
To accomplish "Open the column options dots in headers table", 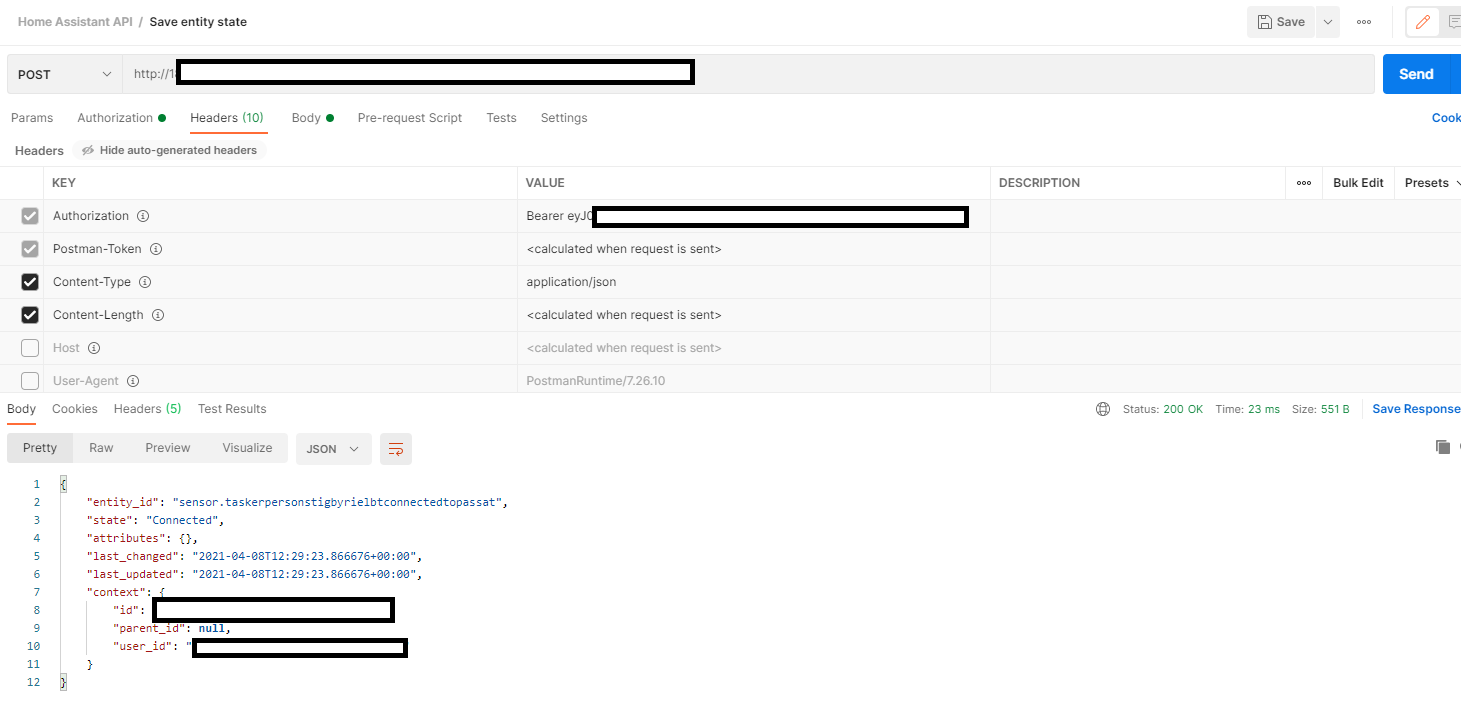I will tap(1304, 183).
